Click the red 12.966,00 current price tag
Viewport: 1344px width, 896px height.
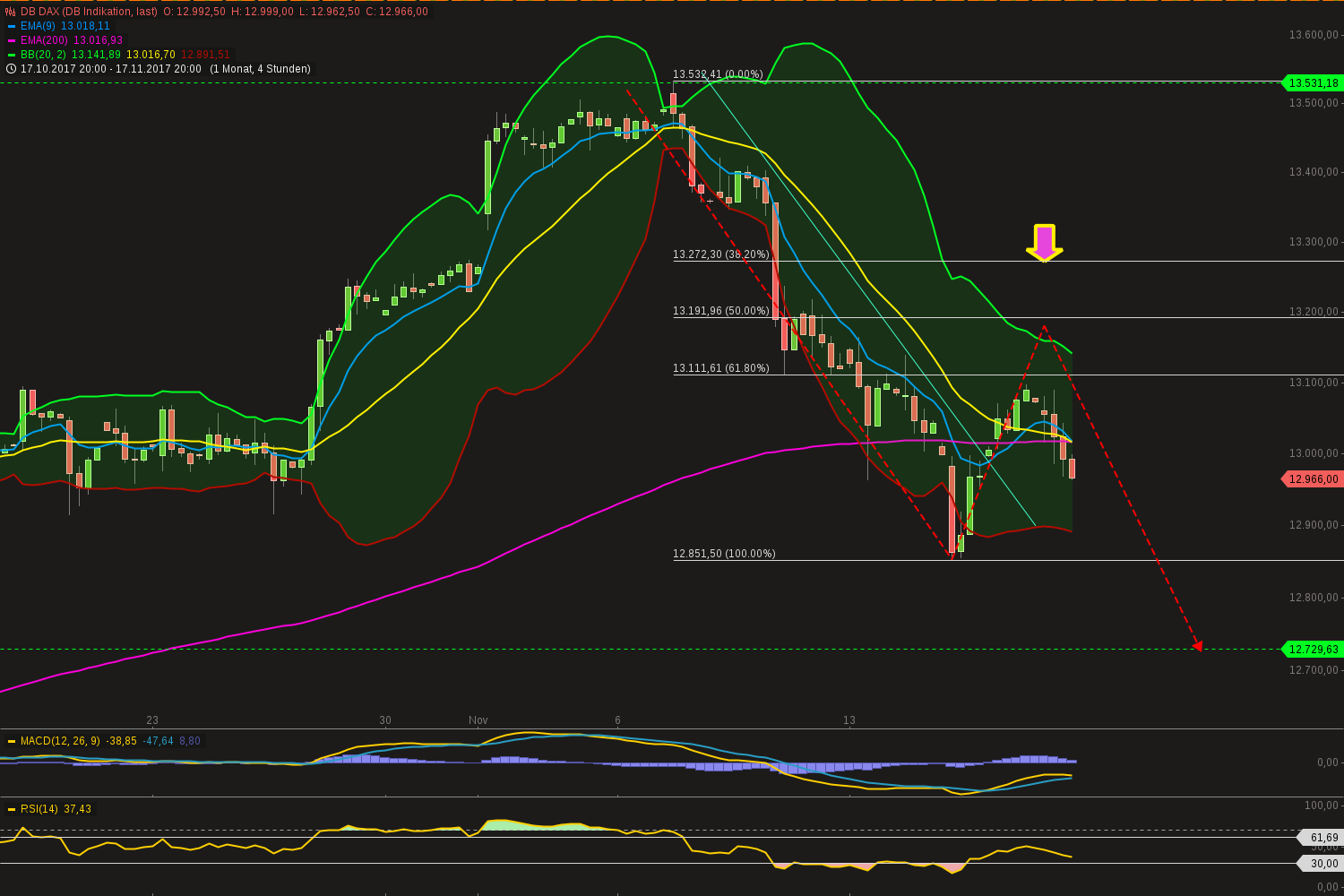[x=1312, y=478]
